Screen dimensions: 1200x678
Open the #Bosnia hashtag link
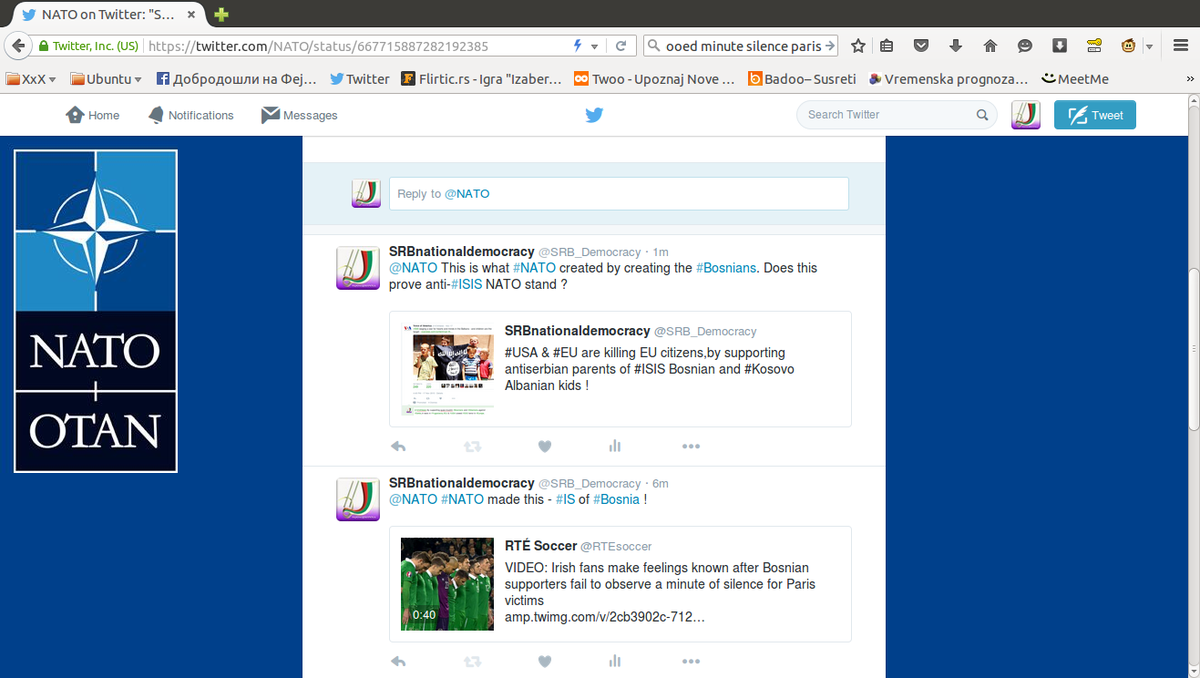616,499
